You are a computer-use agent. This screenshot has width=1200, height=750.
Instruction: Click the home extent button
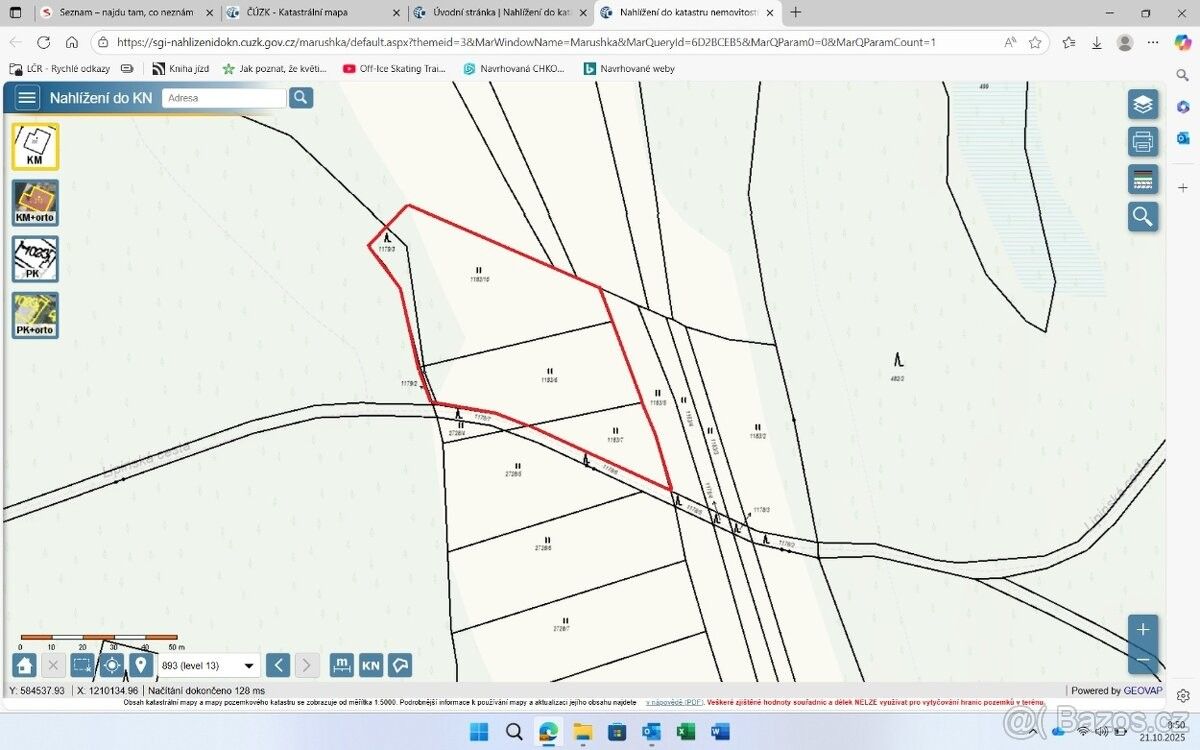25,665
